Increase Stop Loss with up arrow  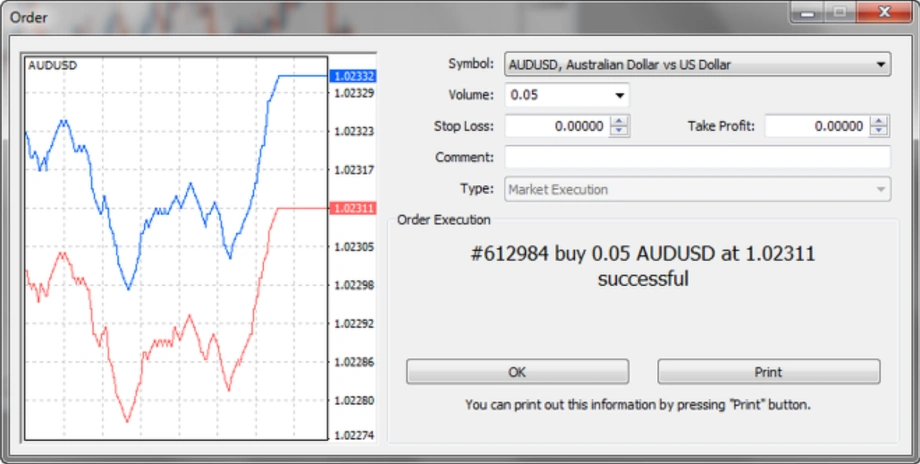click(x=620, y=121)
